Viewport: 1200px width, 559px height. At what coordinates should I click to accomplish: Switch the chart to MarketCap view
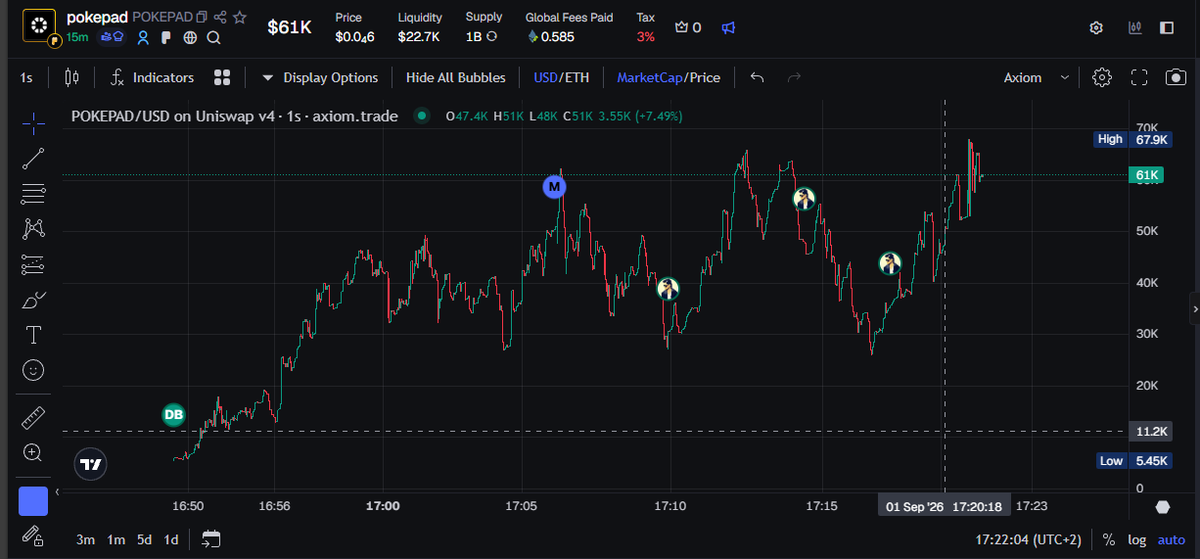(648, 77)
